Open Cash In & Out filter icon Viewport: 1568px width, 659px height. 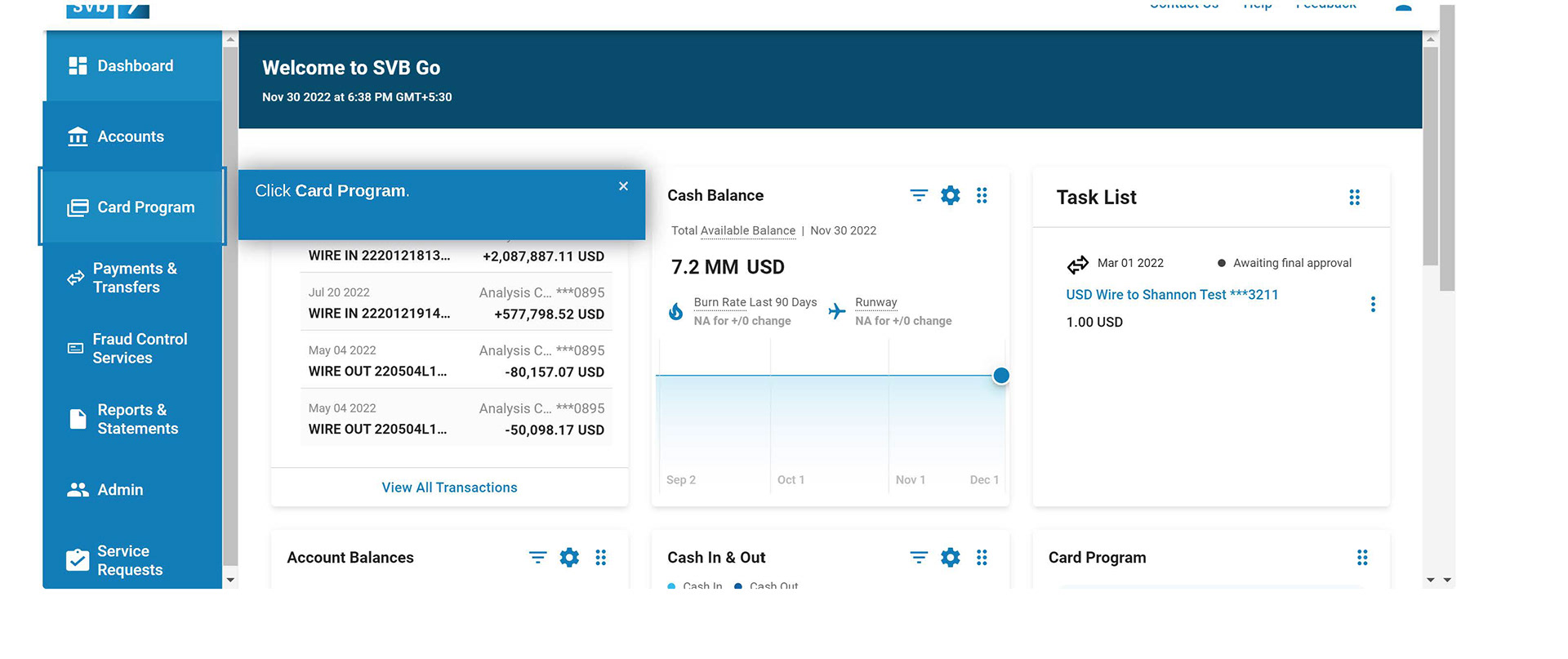click(x=919, y=557)
